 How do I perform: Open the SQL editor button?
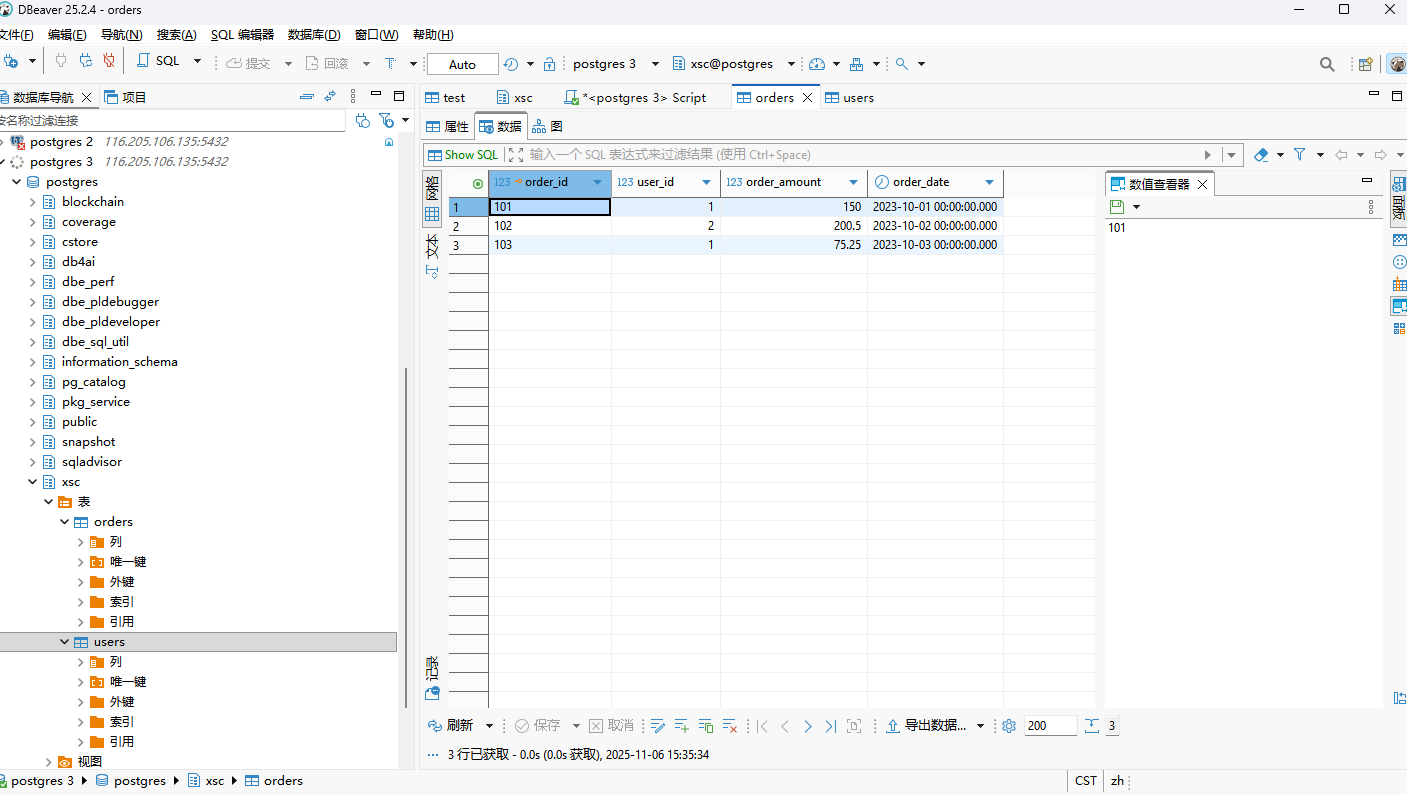pos(158,62)
